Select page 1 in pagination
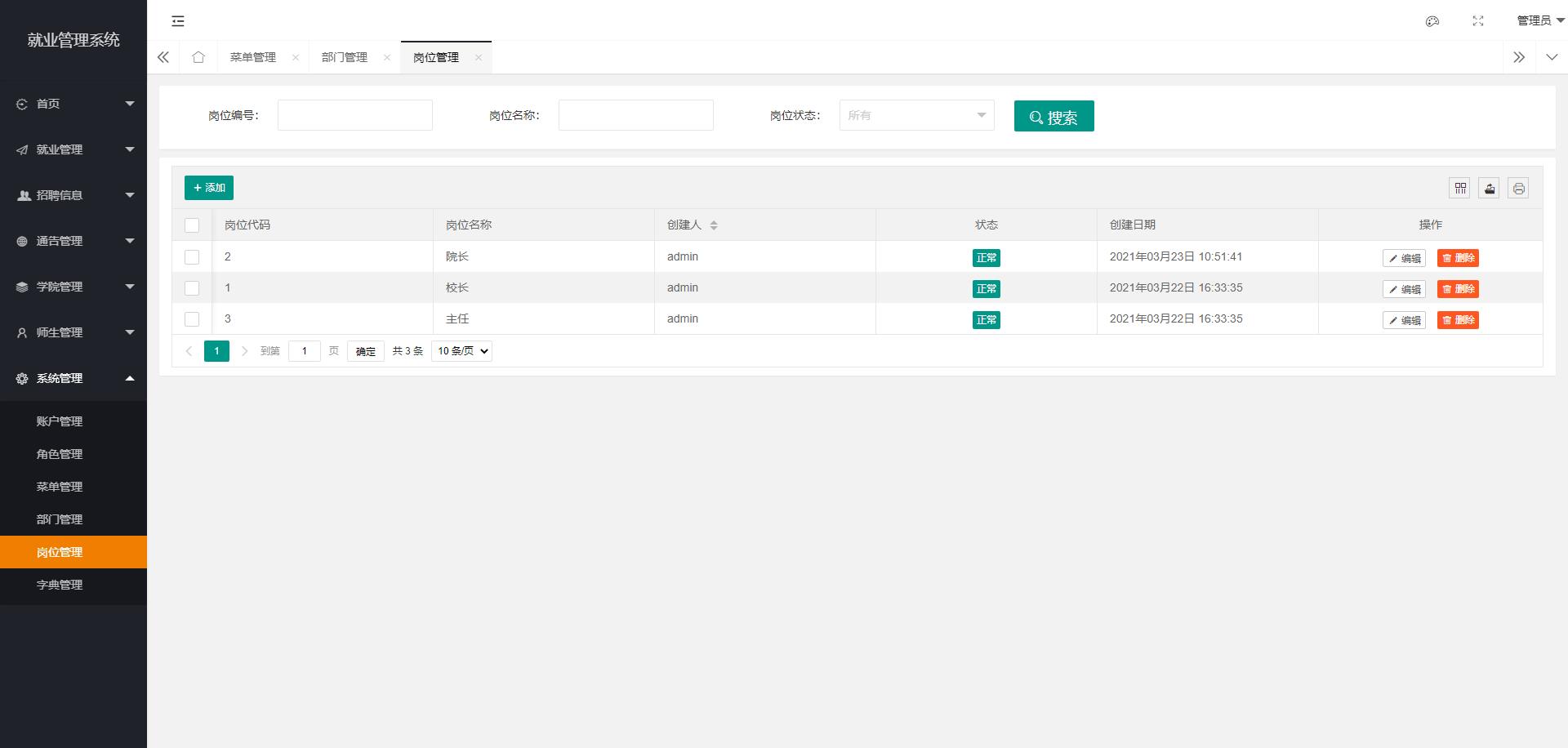 216,351
